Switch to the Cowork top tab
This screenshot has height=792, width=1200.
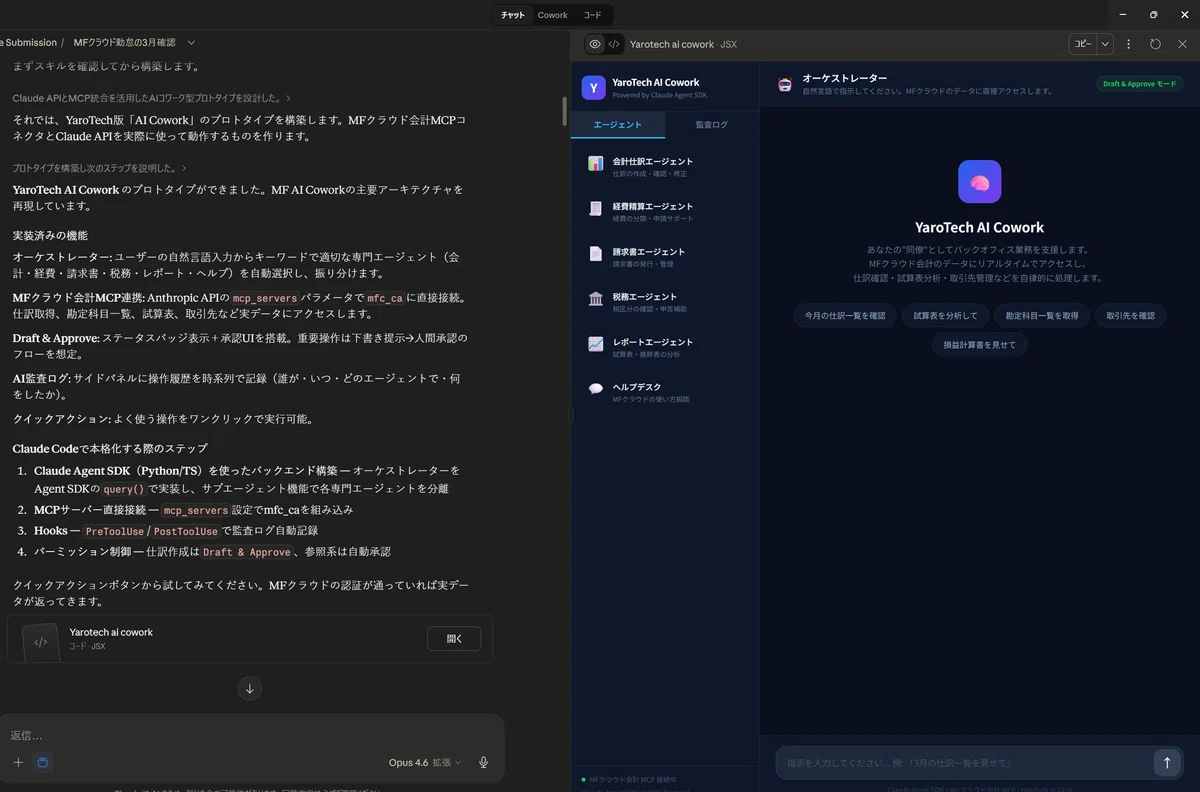tap(552, 15)
